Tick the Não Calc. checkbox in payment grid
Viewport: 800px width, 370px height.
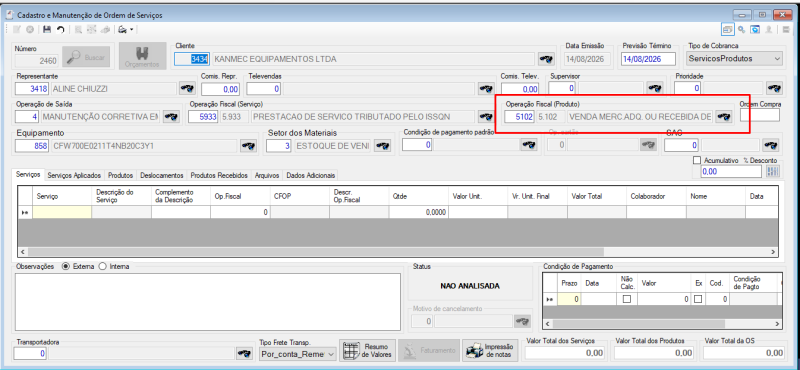[627, 299]
